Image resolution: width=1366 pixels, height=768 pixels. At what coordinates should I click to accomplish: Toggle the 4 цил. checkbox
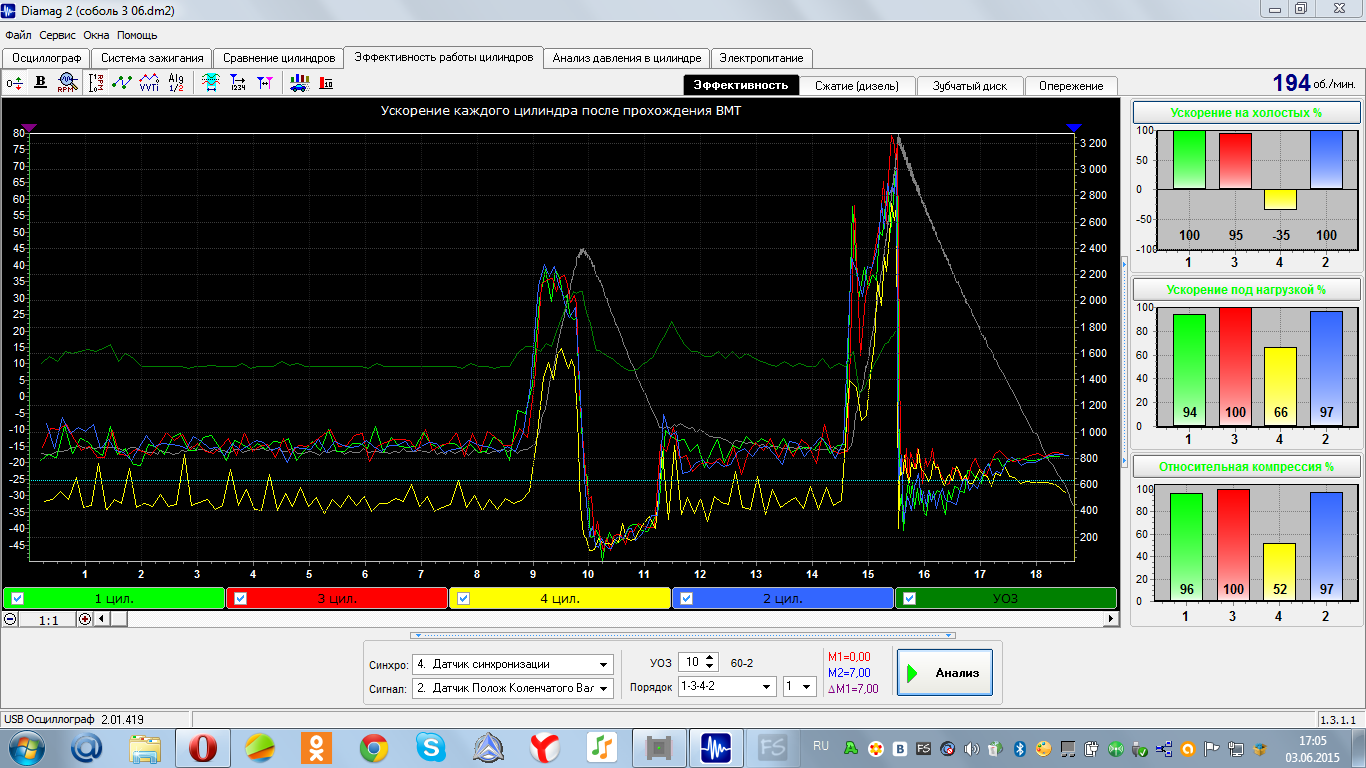[x=463, y=599]
